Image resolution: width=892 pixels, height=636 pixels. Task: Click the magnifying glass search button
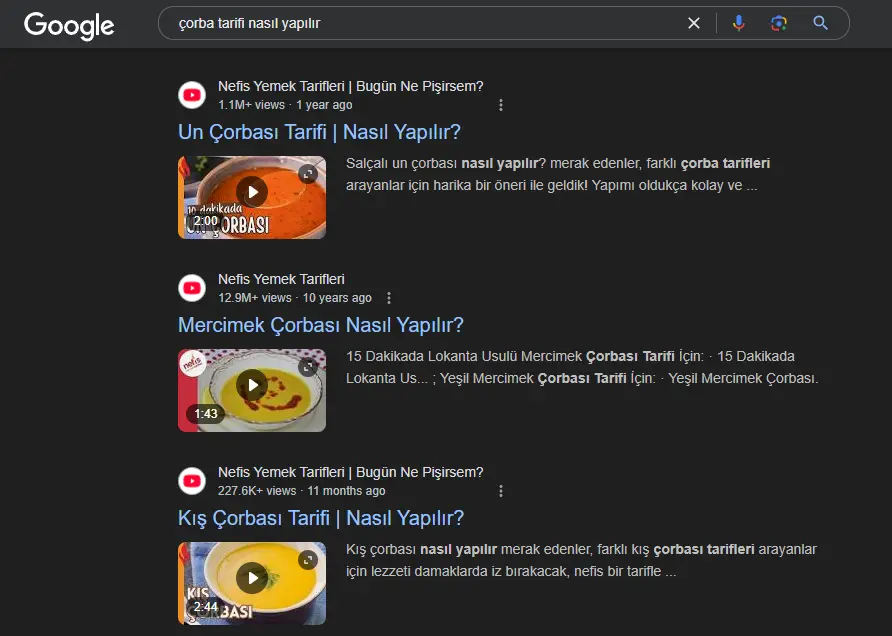point(820,23)
